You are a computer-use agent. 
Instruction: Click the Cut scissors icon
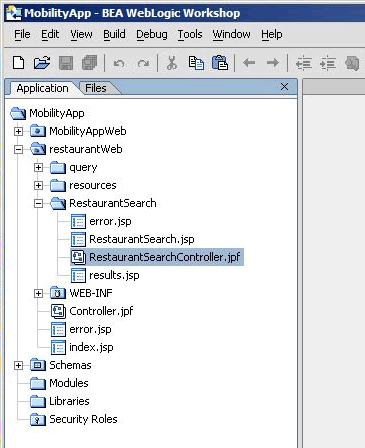pyautogui.click(x=172, y=63)
